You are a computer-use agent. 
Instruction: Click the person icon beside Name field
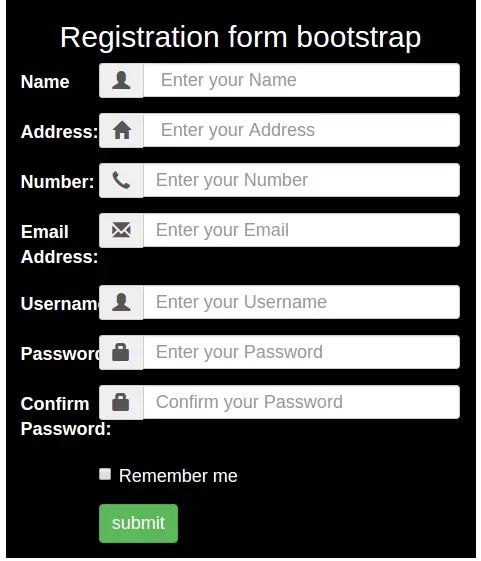[x=121, y=80]
